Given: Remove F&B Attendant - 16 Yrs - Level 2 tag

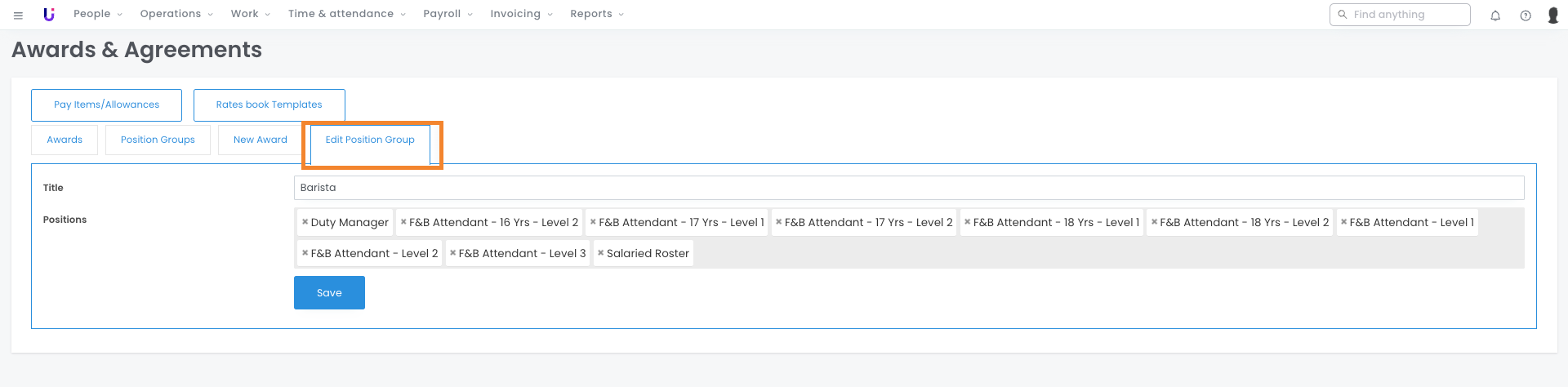Looking at the screenshot, I should tap(403, 222).
